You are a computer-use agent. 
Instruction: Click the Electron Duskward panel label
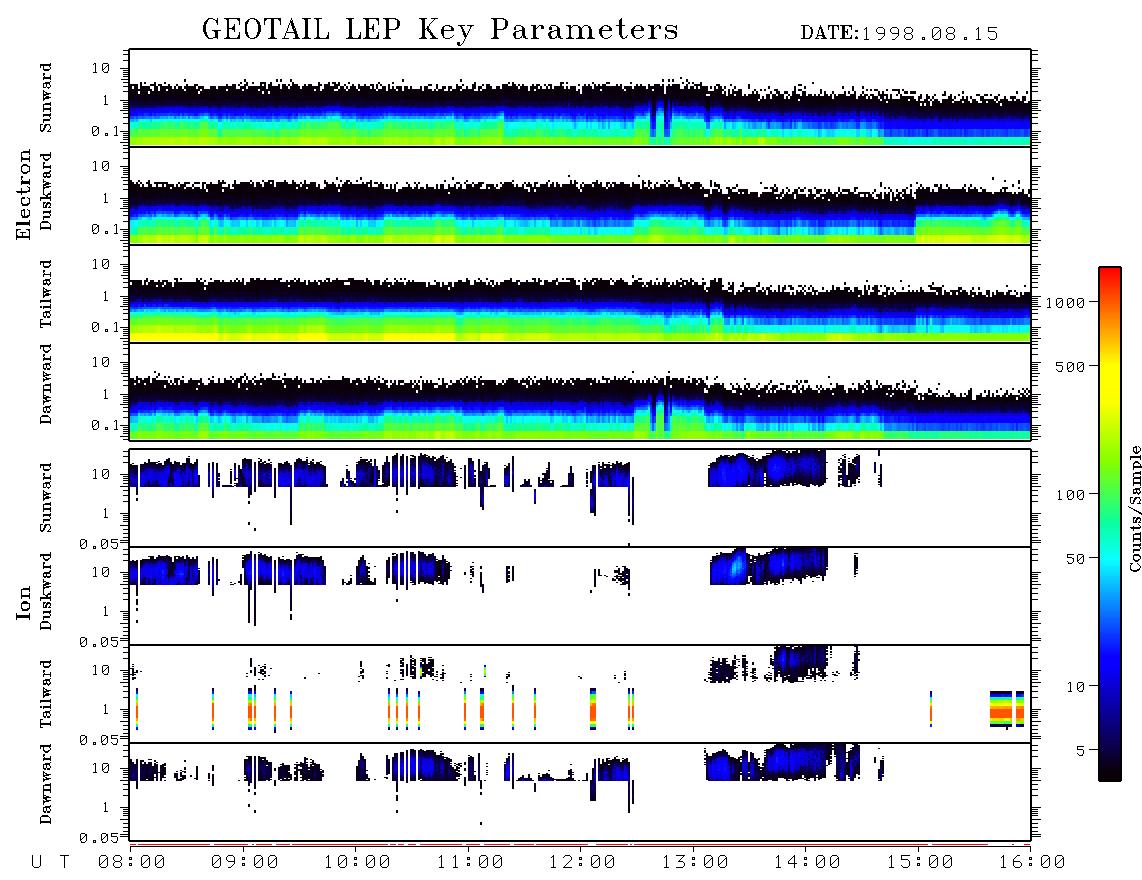pos(46,192)
